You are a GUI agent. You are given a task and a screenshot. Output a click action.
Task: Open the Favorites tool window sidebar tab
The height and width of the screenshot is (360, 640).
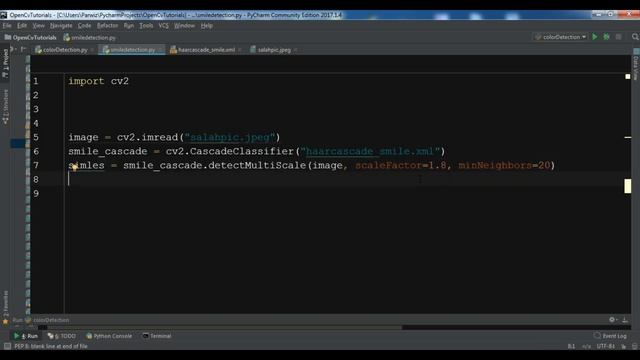click(5, 307)
